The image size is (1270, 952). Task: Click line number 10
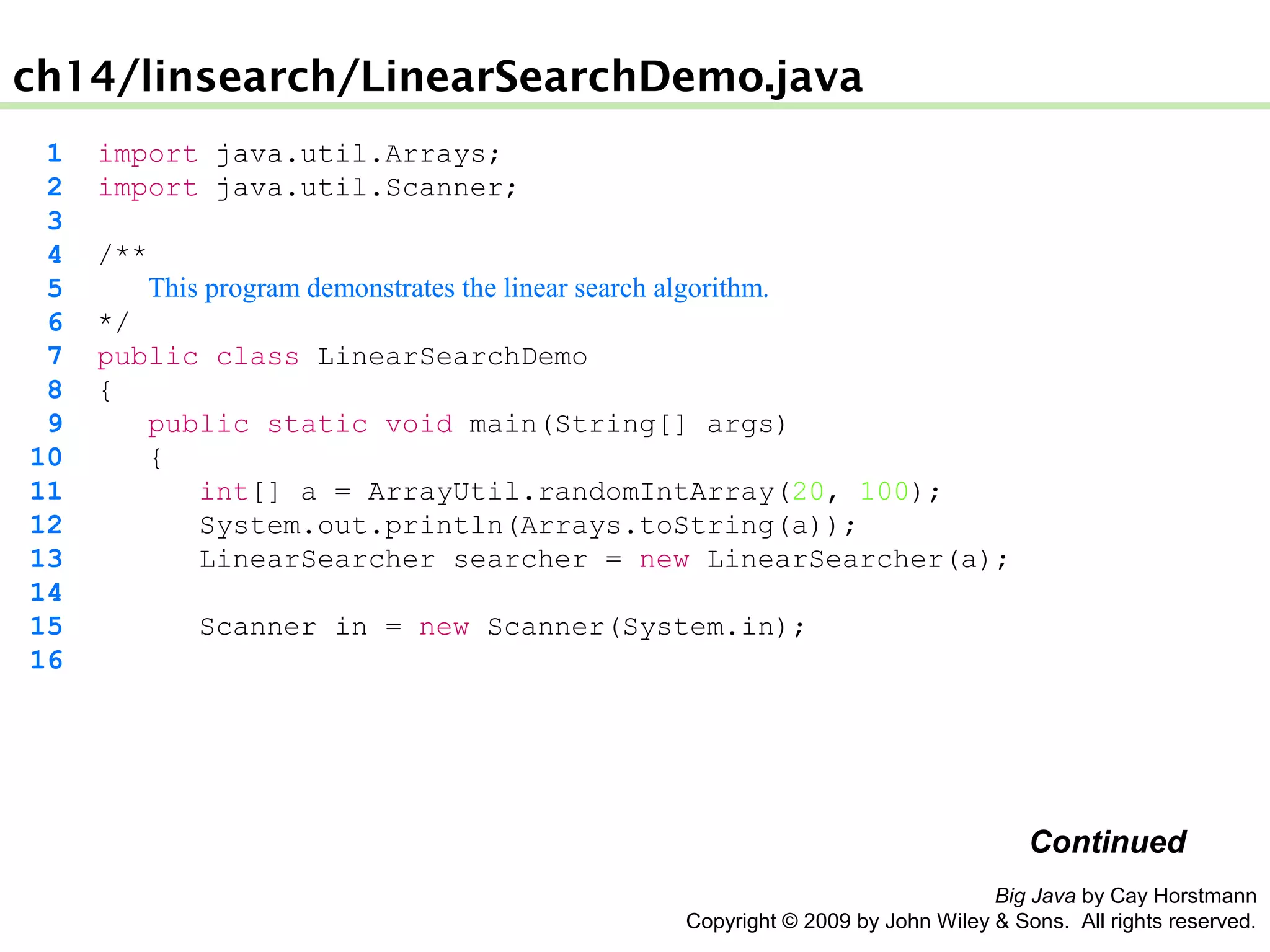click(x=47, y=457)
